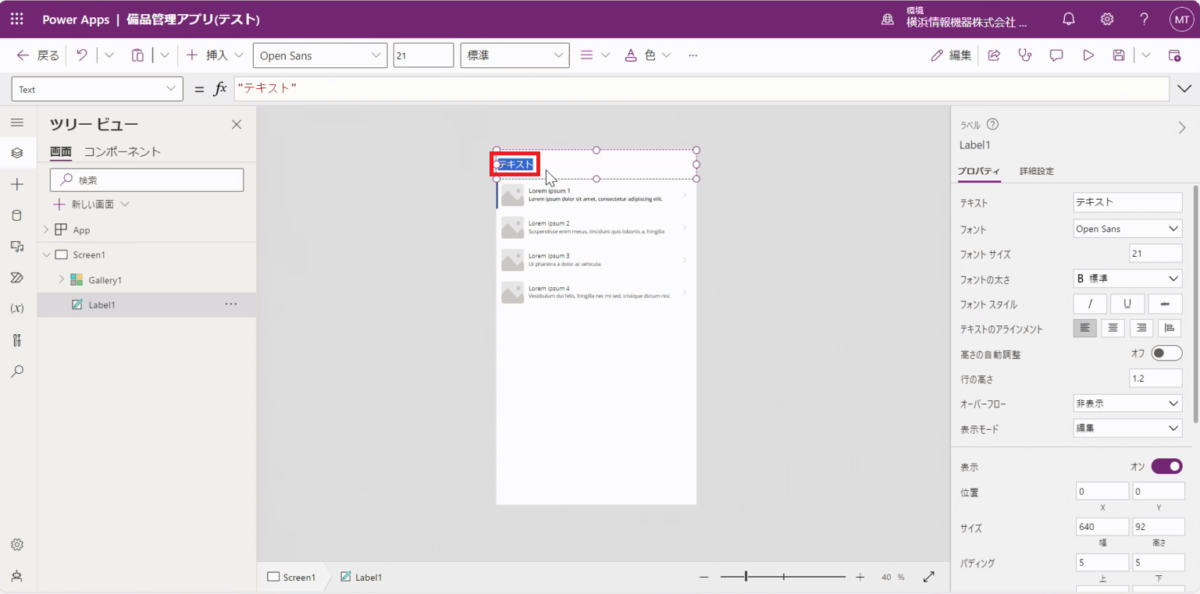Save the app using the Save icon
Image resolution: width=1200 pixels, height=594 pixels.
[x=1118, y=55]
